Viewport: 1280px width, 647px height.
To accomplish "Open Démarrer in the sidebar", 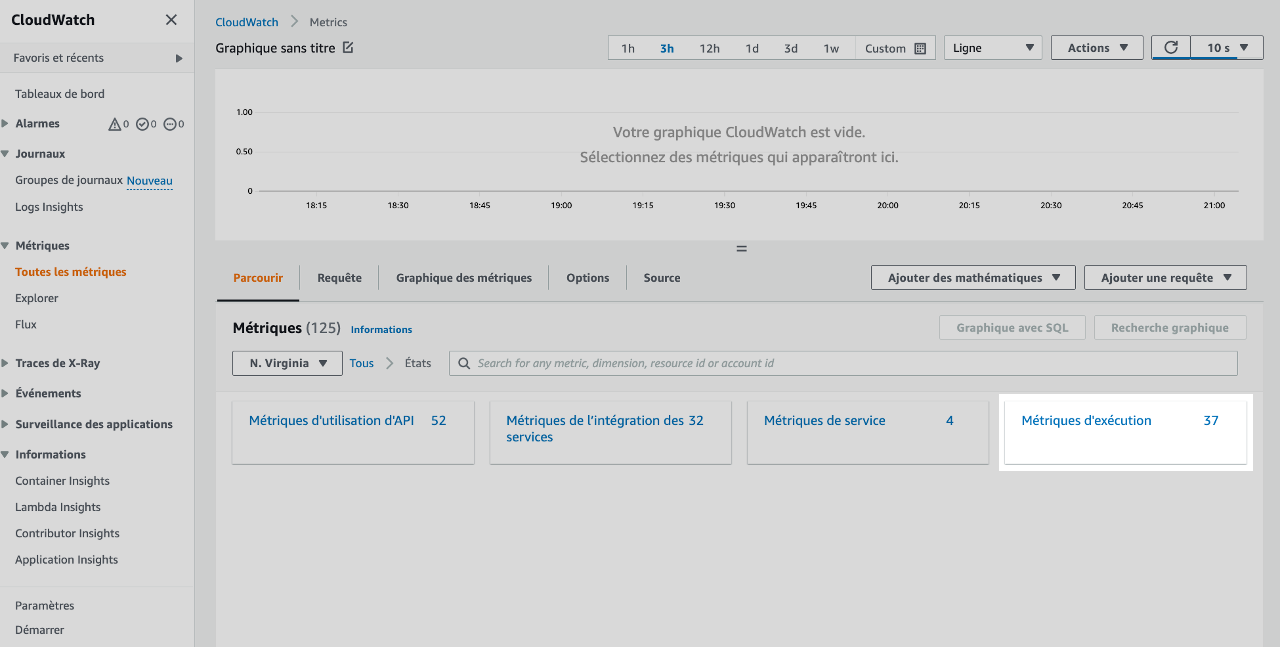I will point(40,630).
